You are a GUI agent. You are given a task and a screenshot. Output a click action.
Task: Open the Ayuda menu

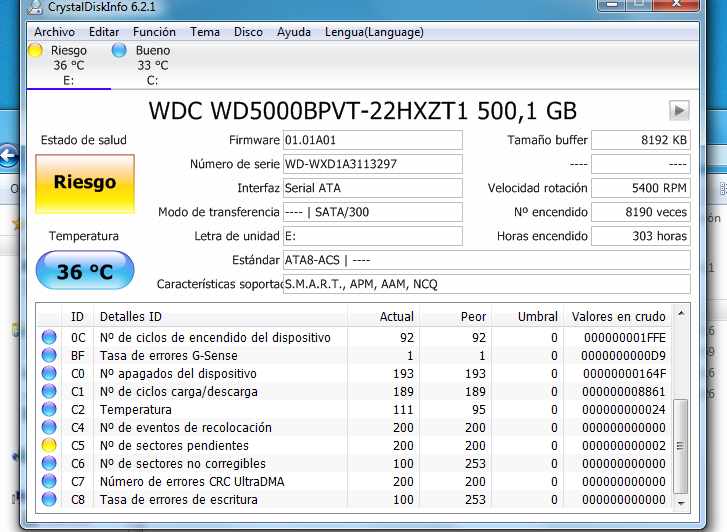click(293, 32)
